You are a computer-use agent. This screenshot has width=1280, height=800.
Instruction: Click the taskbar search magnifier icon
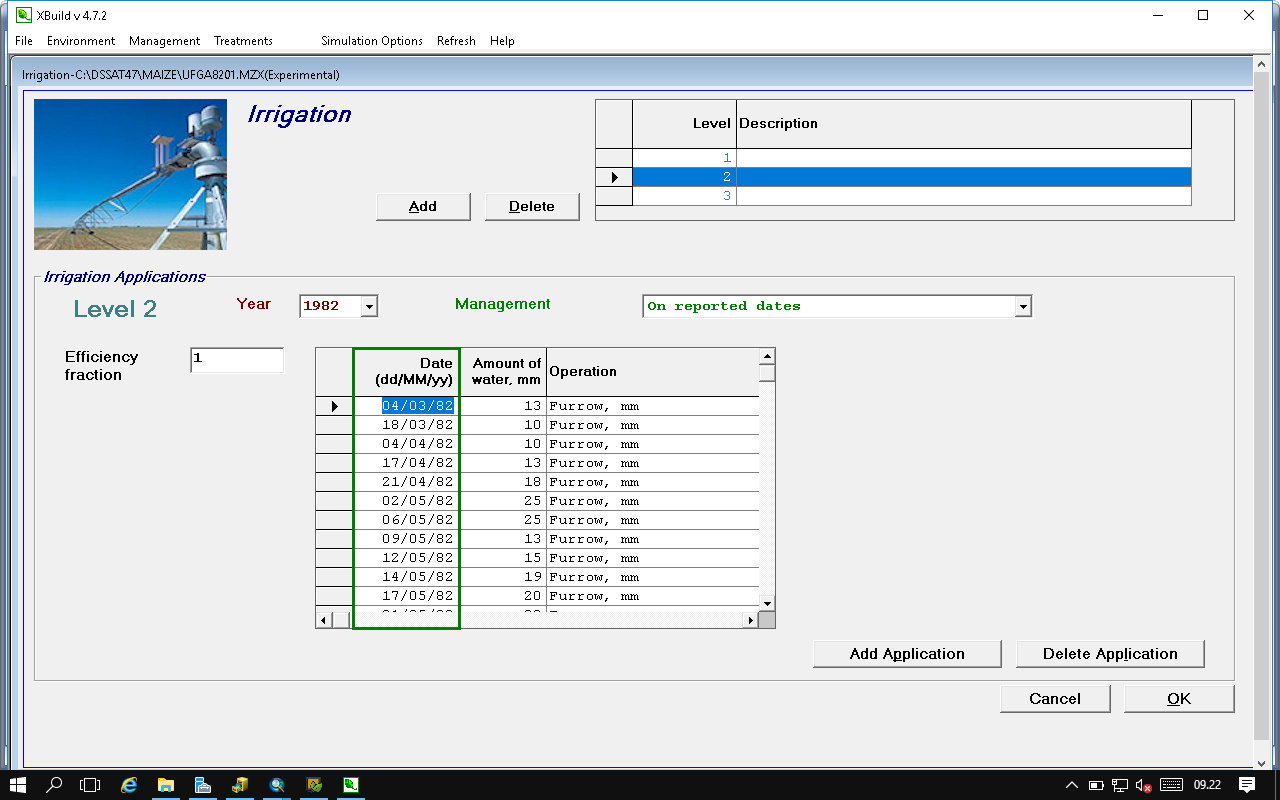click(55, 785)
